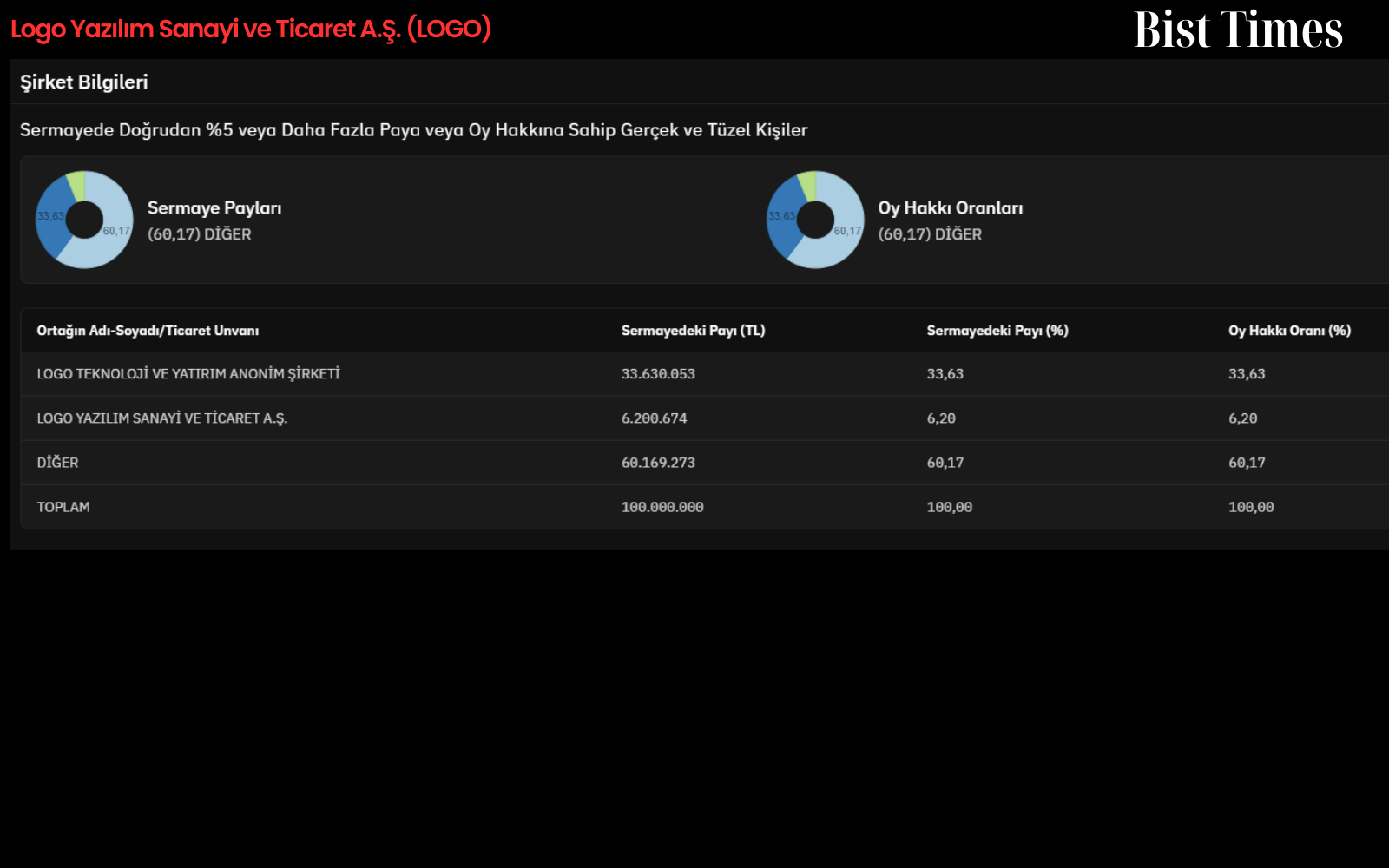The width and height of the screenshot is (1389, 868).
Task: Select the LOGO YAZILIM SANAYİ VE TİCARET A.Ş. row name
Action: click(x=162, y=418)
